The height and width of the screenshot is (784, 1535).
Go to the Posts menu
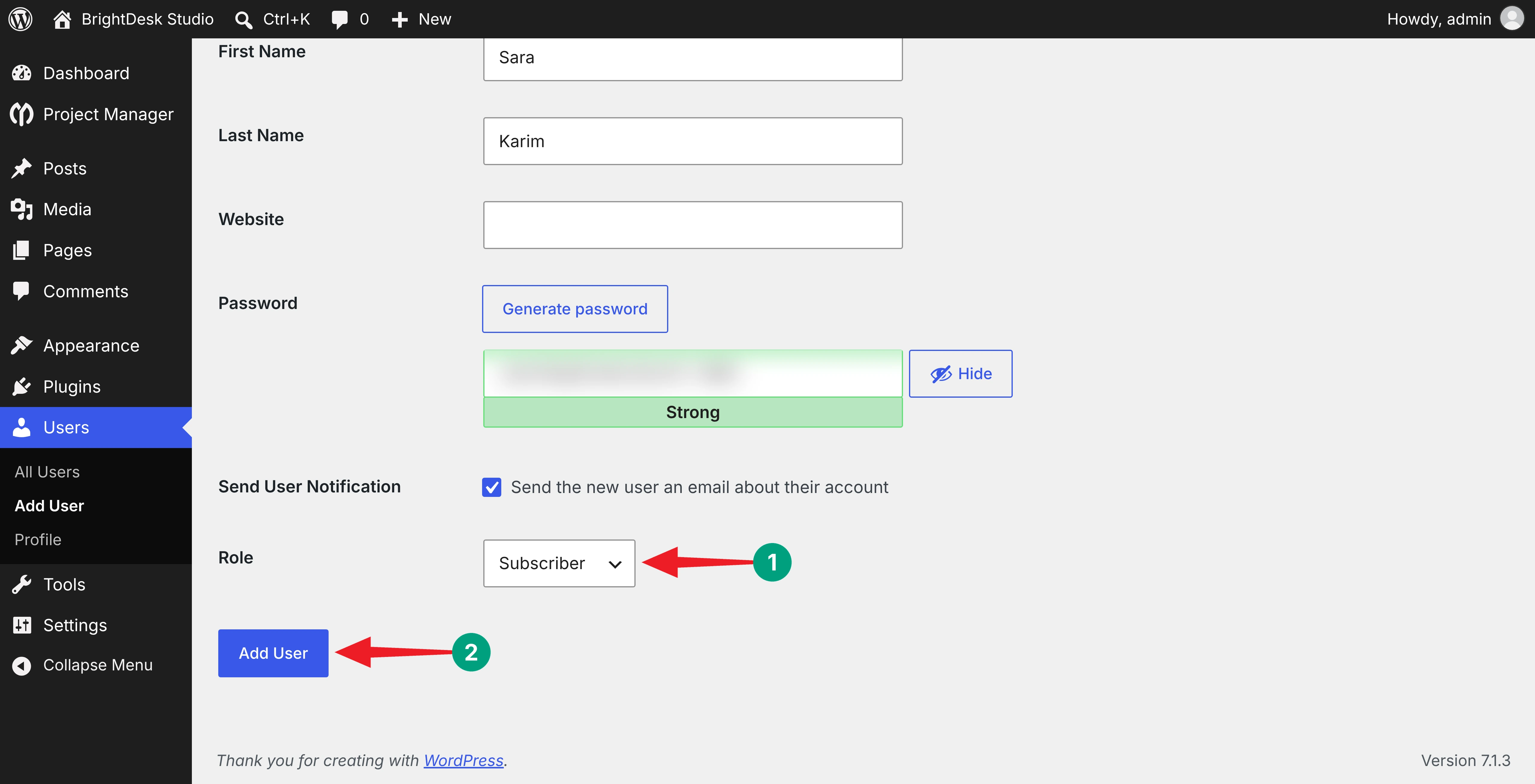65,169
